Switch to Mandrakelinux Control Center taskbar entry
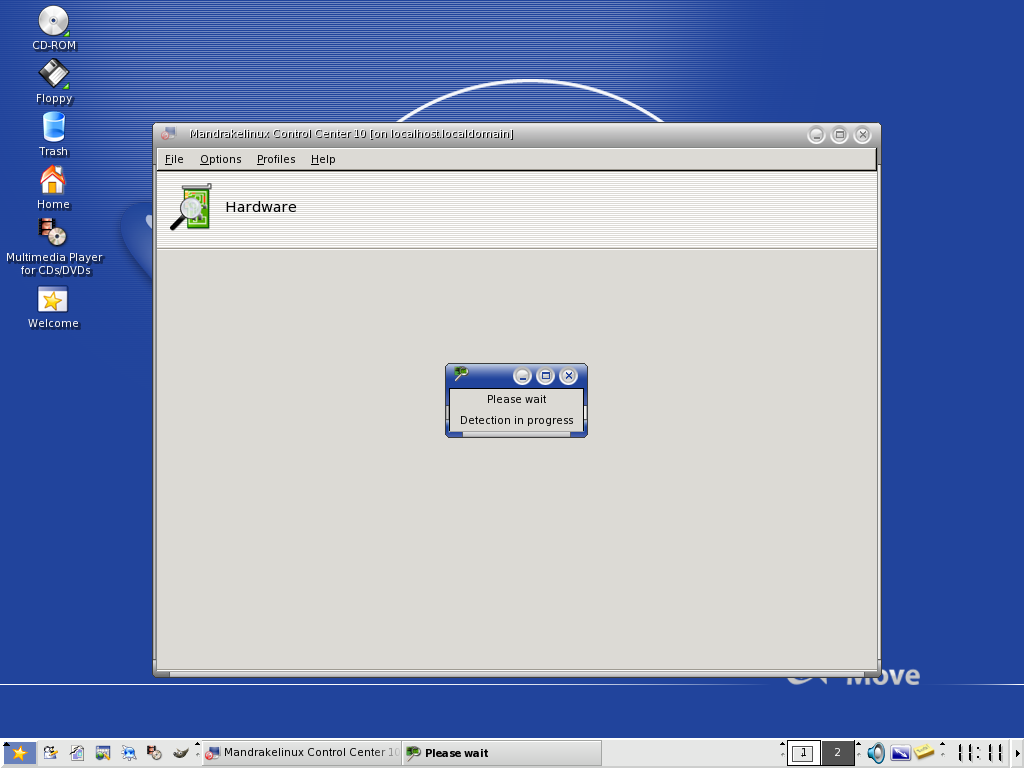This screenshot has width=1024, height=768. [x=302, y=753]
